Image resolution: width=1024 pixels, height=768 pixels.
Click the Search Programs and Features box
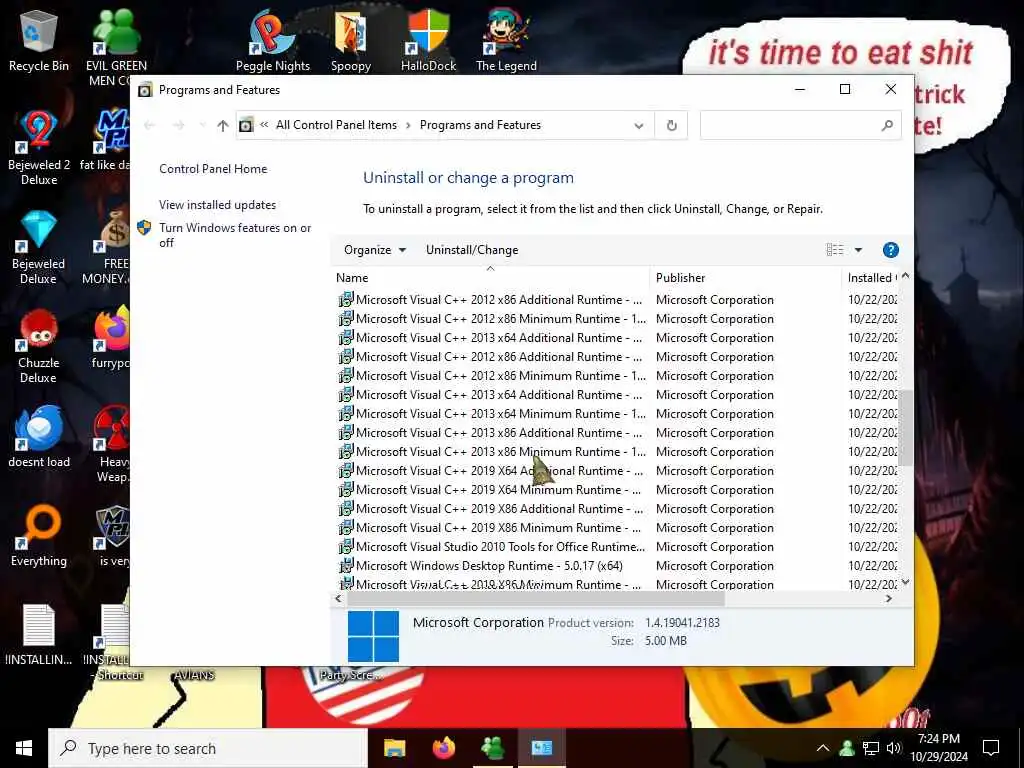(800, 125)
